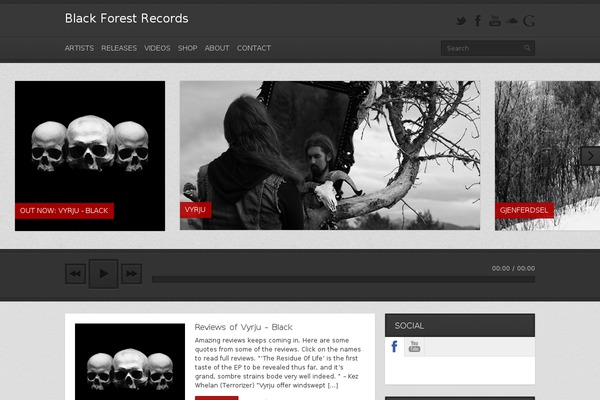The image size is (600, 400).
Task: Click the search magnifier icon
Action: tap(527, 48)
